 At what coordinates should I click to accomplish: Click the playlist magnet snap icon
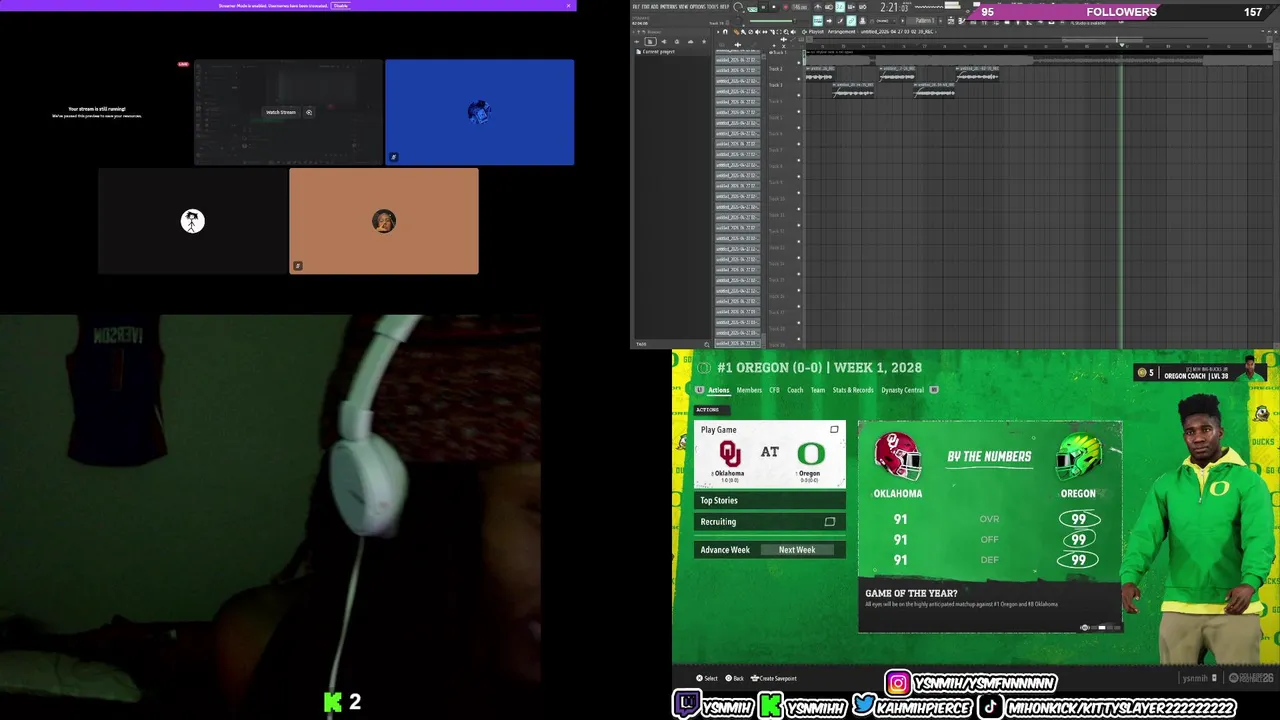tap(725, 32)
